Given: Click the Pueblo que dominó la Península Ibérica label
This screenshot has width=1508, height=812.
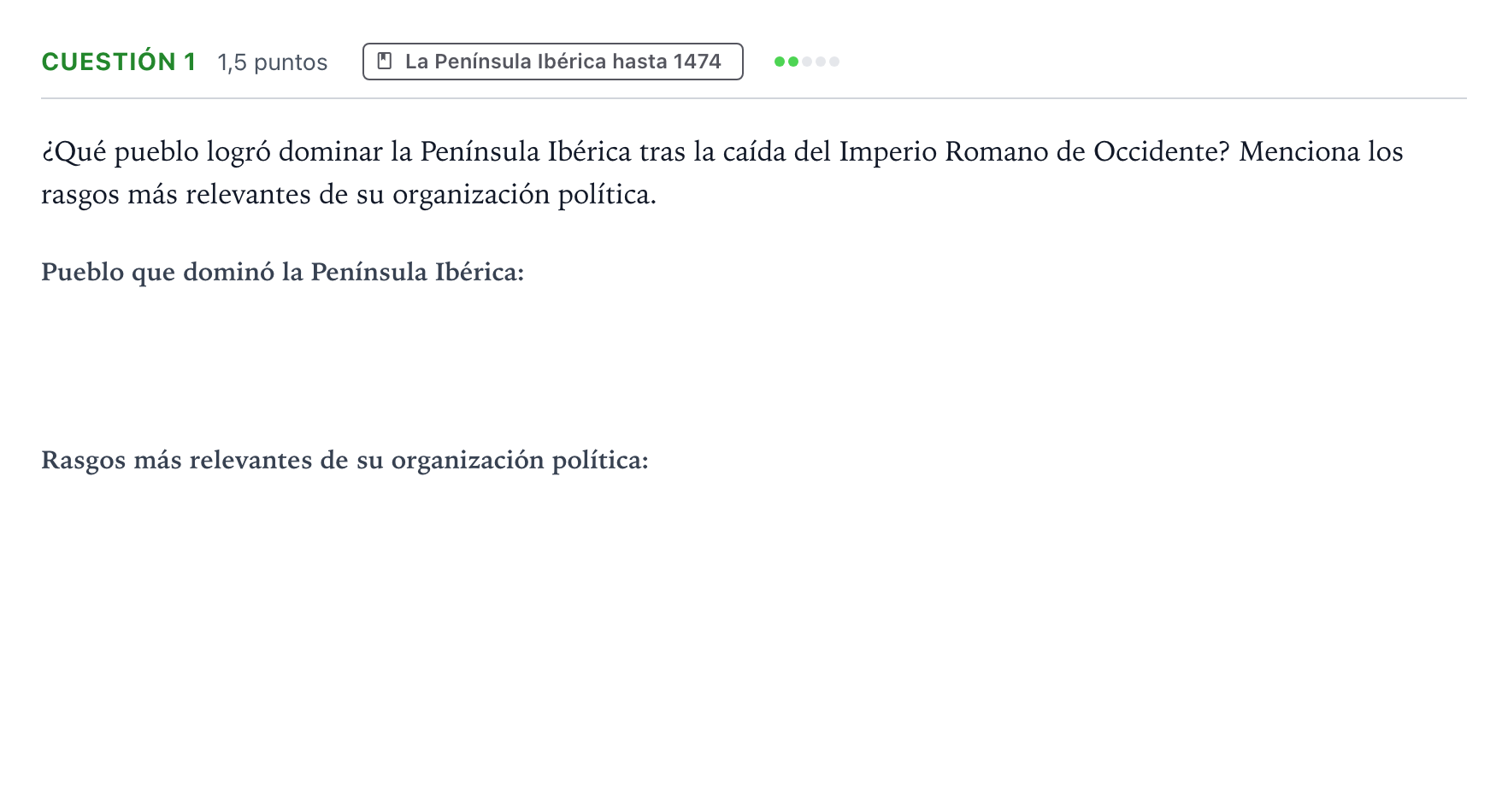Looking at the screenshot, I should coord(282,272).
